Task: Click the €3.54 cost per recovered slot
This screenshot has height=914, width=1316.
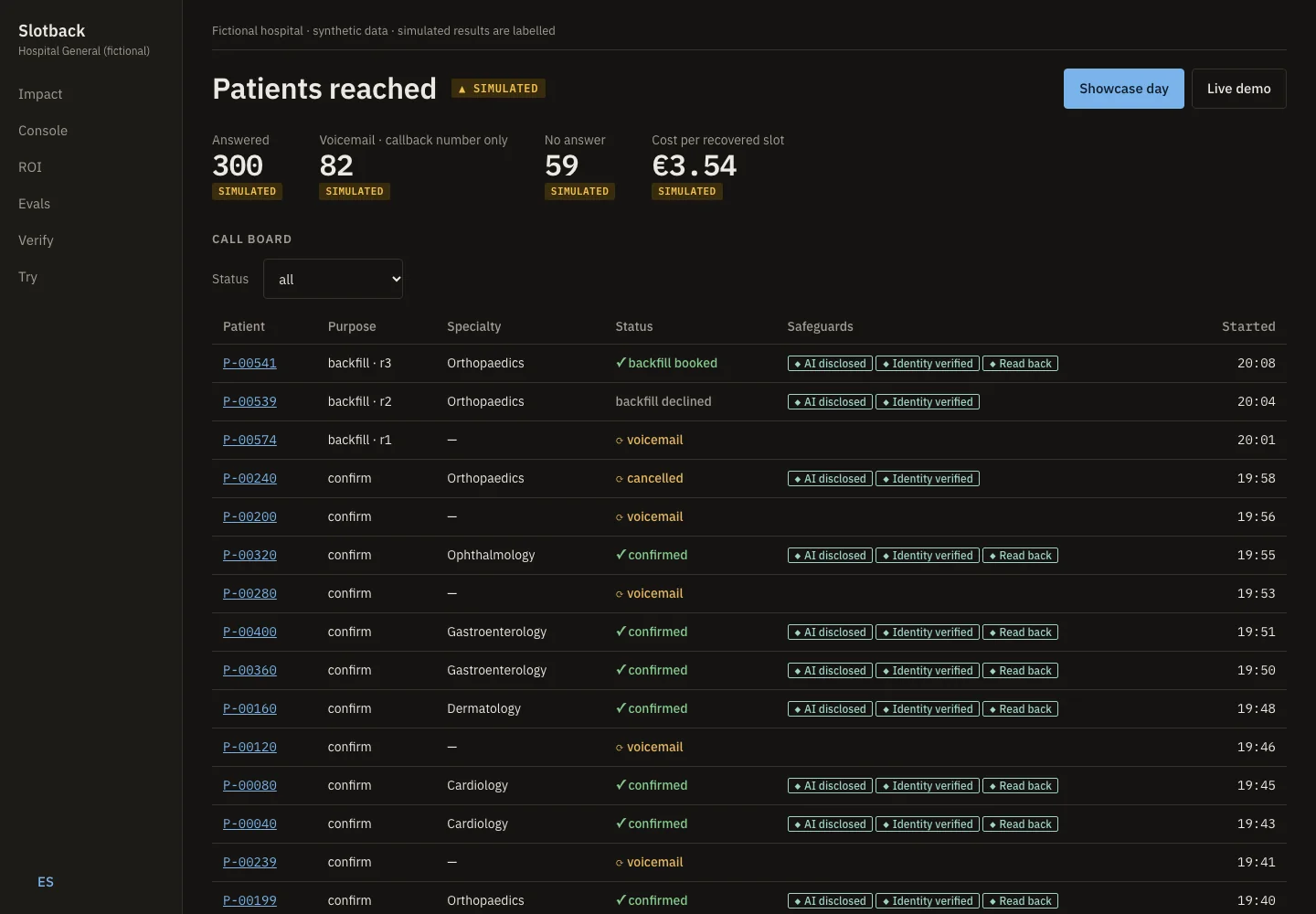Action: click(x=695, y=165)
